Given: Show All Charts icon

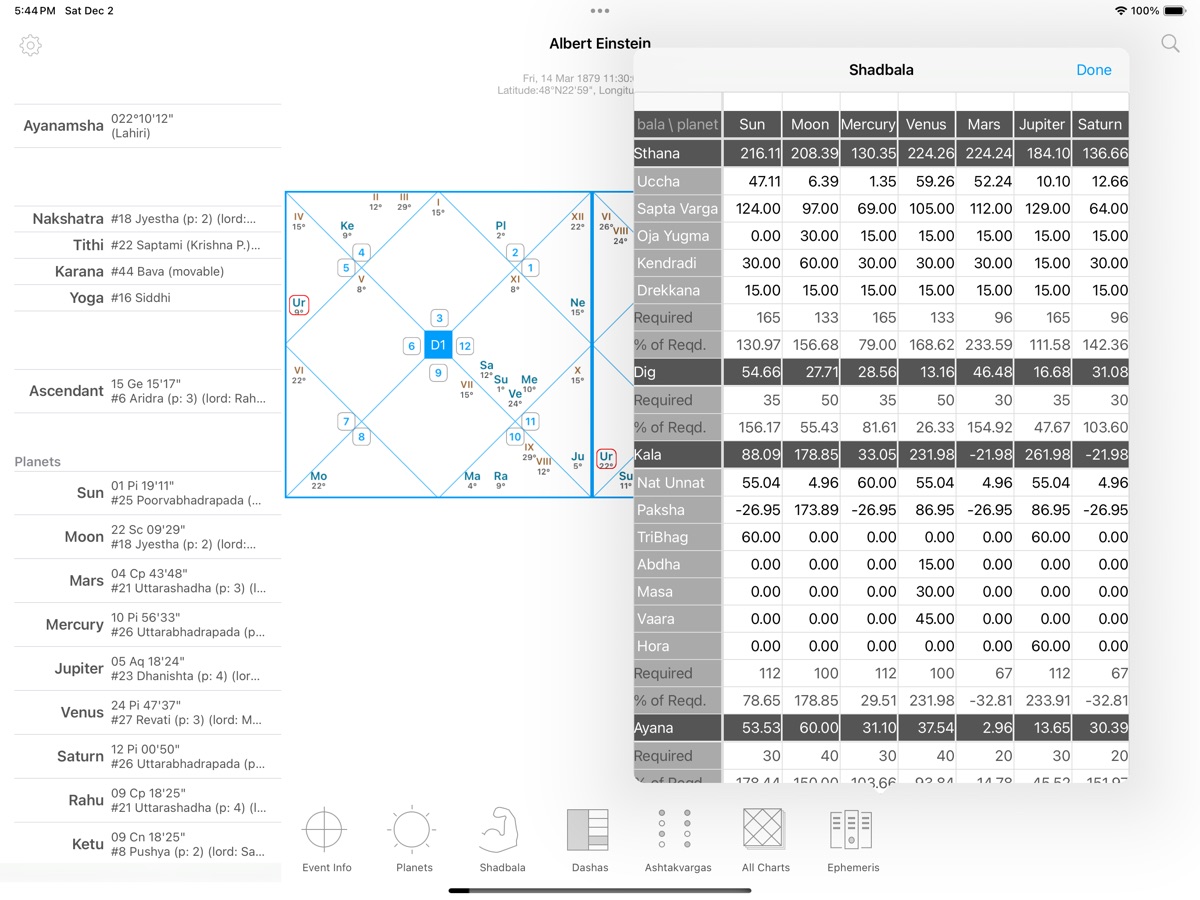Looking at the screenshot, I should 765,830.
